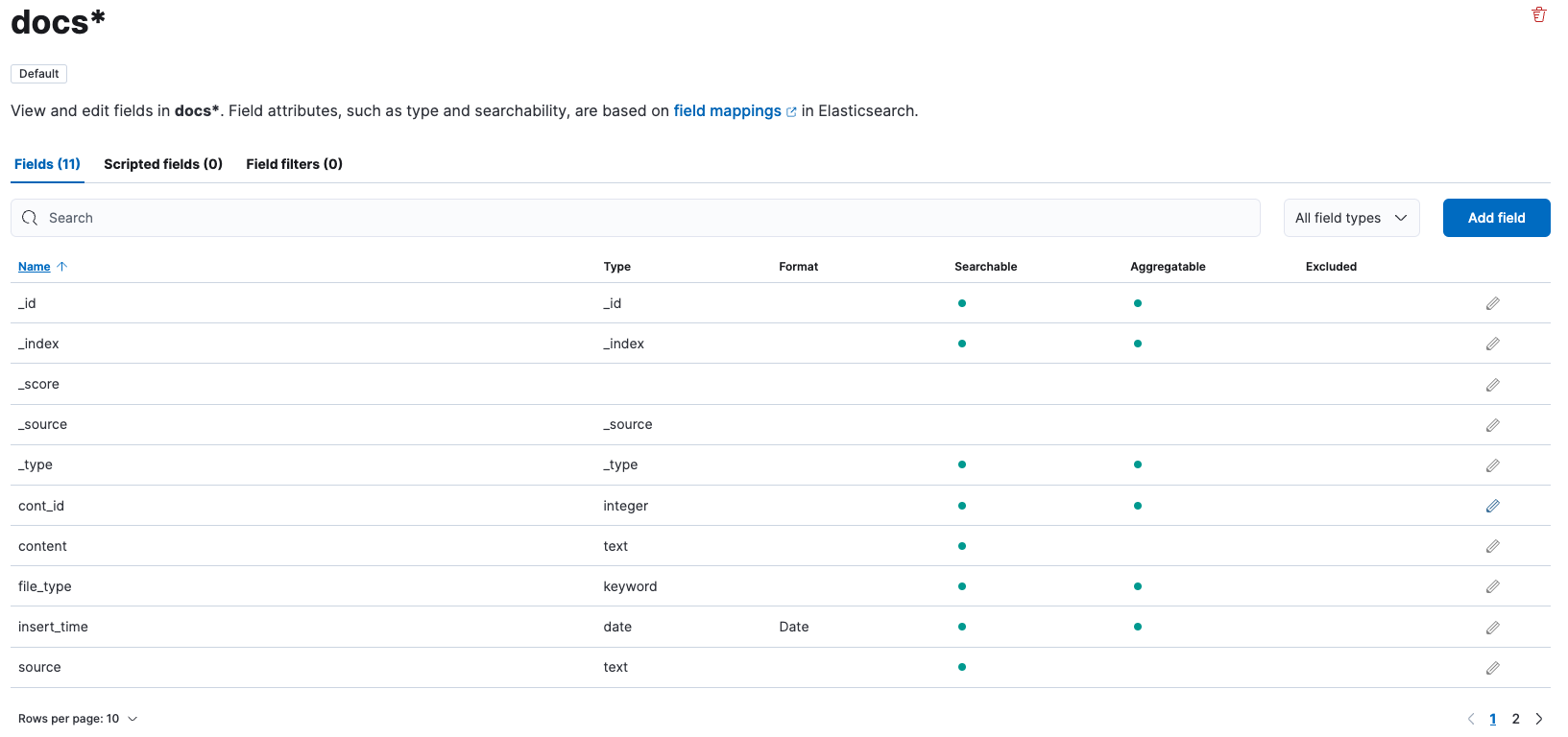Edit the file_type field pencil icon

(1493, 586)
